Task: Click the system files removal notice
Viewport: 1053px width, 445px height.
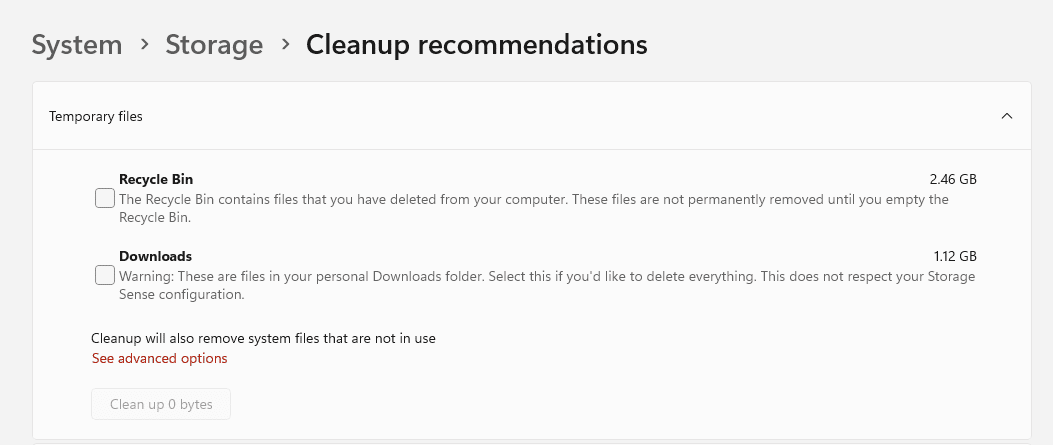Action: tap(263, 338)
